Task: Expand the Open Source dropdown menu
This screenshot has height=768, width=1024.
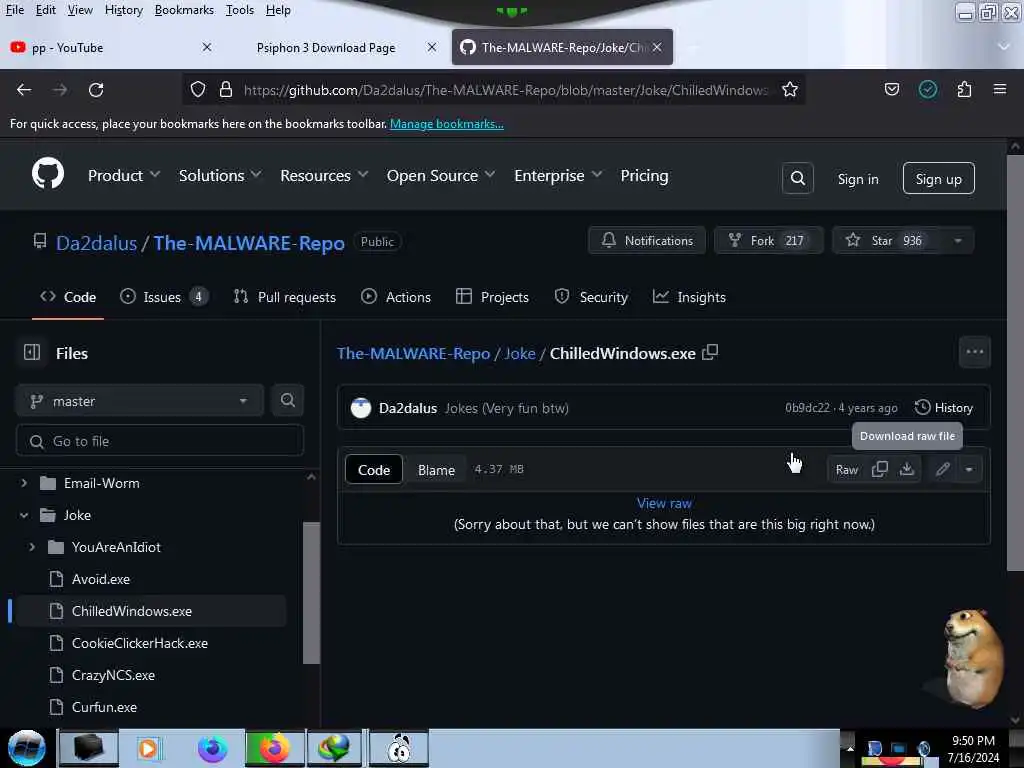Action: (x=440, y=175)
